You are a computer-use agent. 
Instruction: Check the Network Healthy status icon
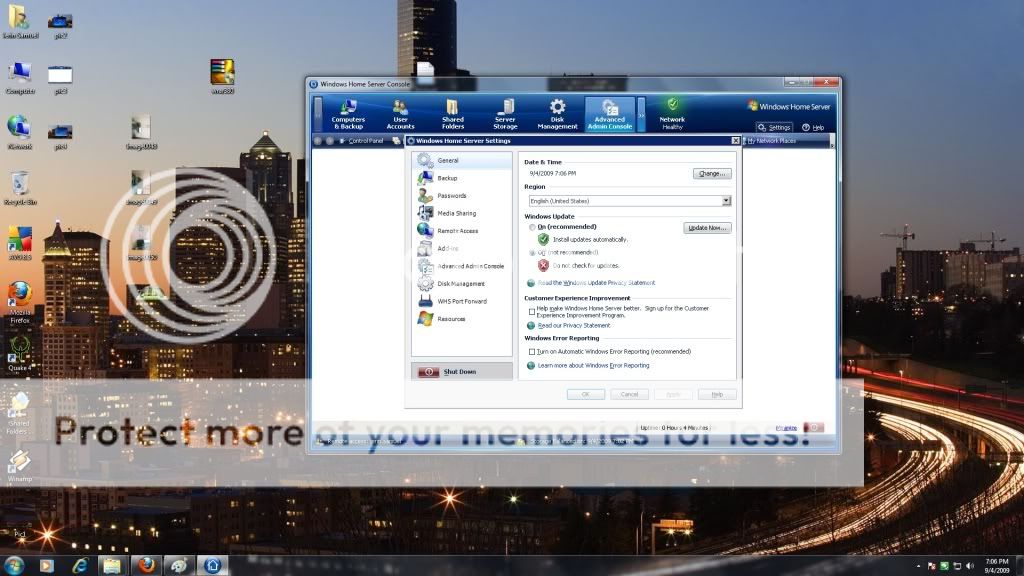[672, 105]
